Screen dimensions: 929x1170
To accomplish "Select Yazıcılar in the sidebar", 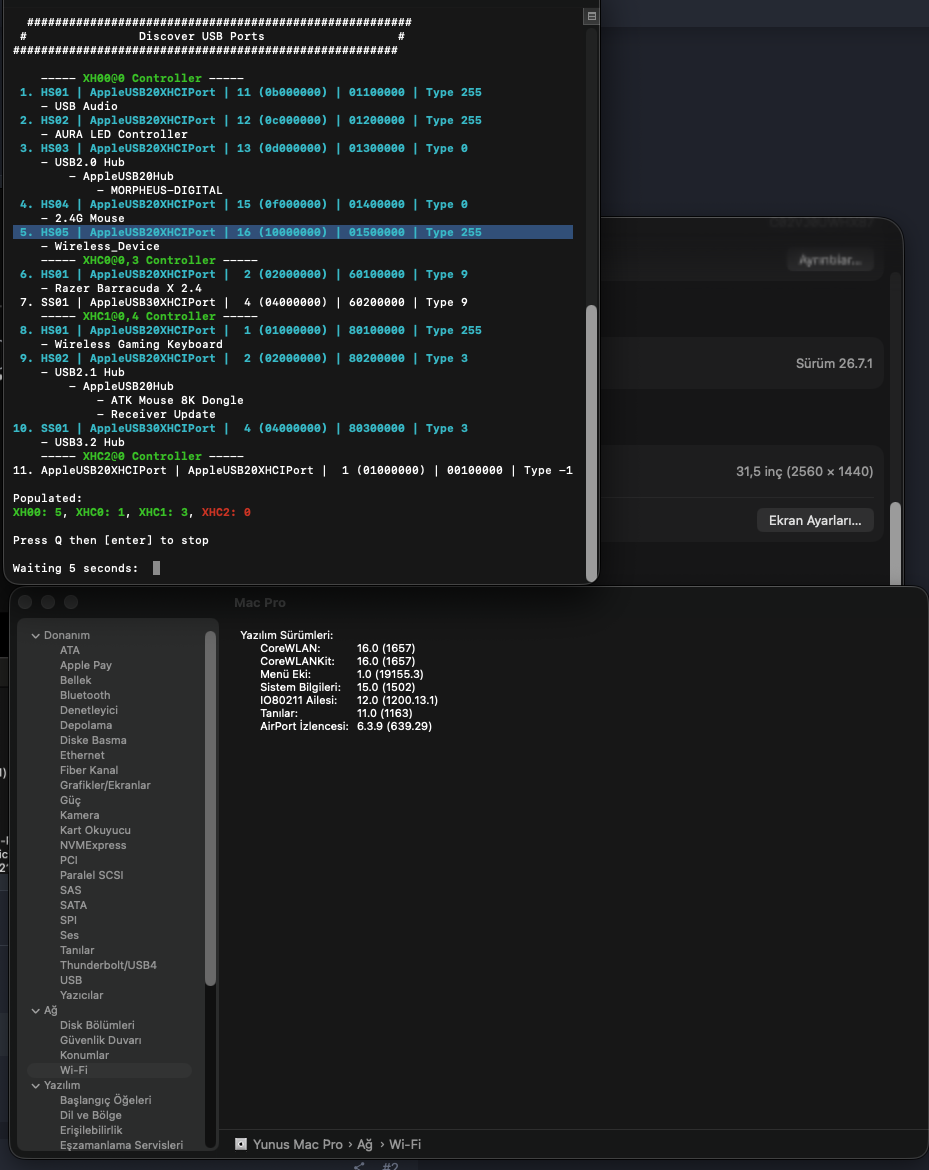I will click(x=81, y=995).
